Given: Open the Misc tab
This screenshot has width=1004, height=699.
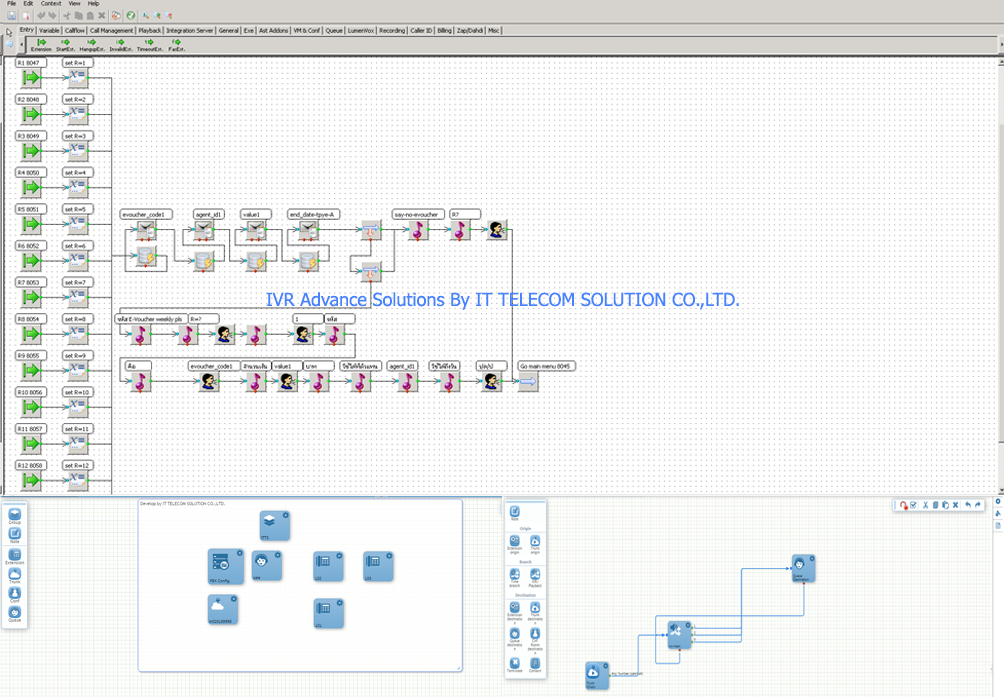Looking at the screenshot, I should click(494, 30).
